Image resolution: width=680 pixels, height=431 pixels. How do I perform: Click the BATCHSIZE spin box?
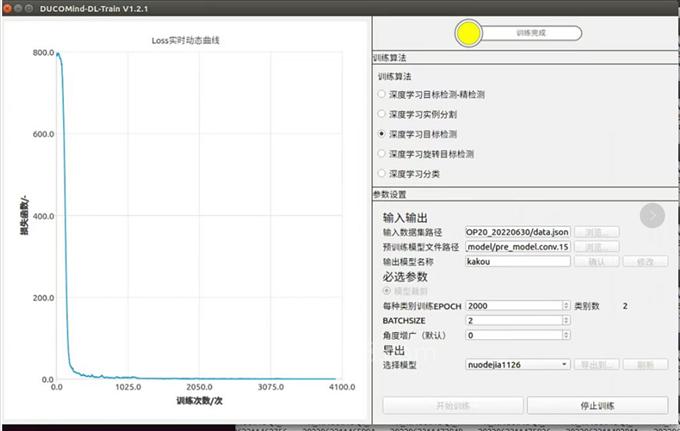[518, 320]
